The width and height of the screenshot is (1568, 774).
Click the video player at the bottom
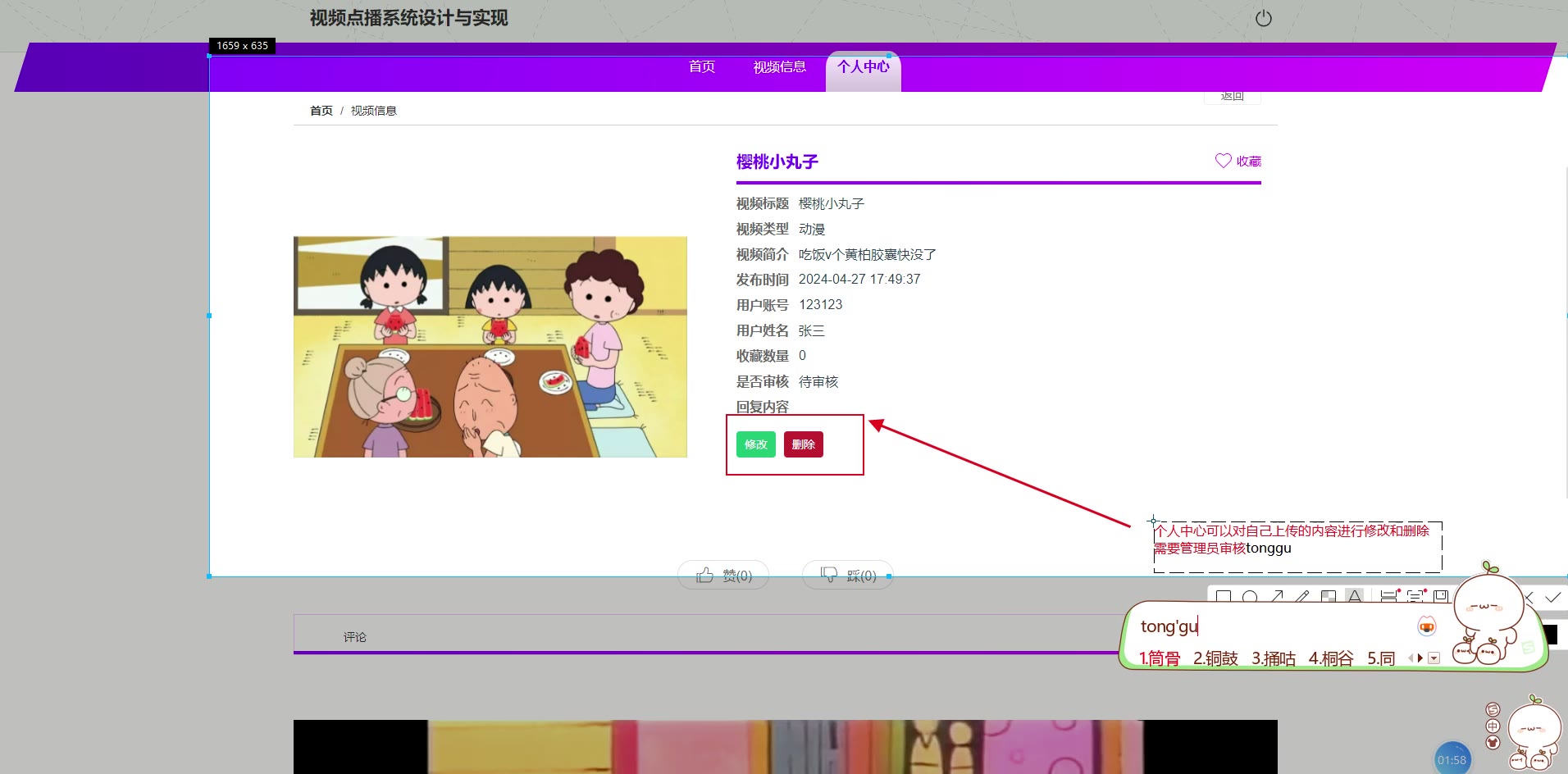[786, 747]
